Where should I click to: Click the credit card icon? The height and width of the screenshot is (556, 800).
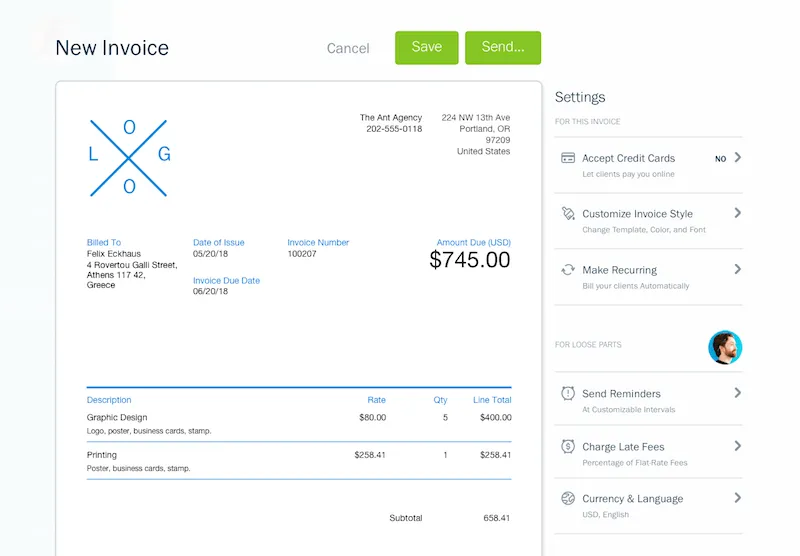point(567,158)
